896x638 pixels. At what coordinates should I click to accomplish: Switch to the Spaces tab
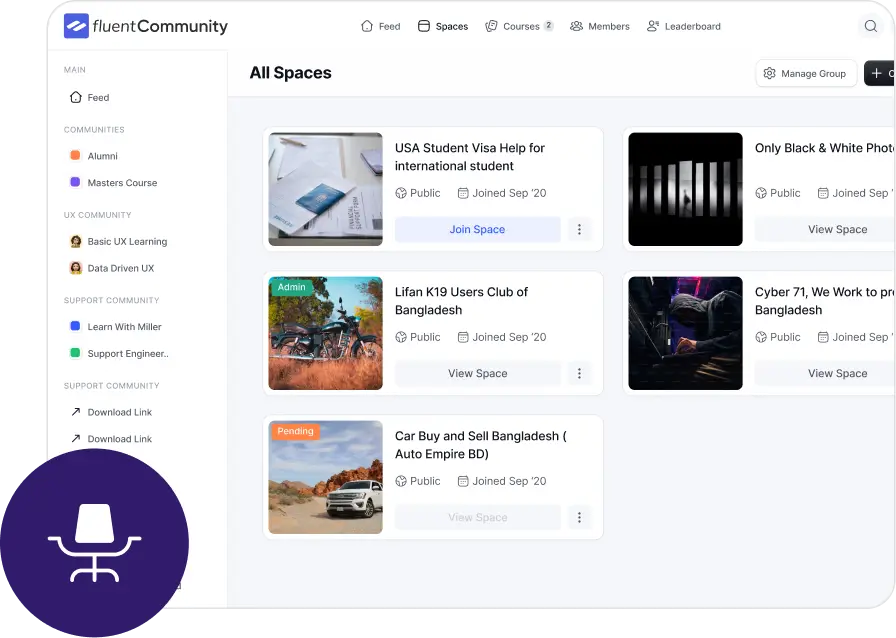(442, 26)
